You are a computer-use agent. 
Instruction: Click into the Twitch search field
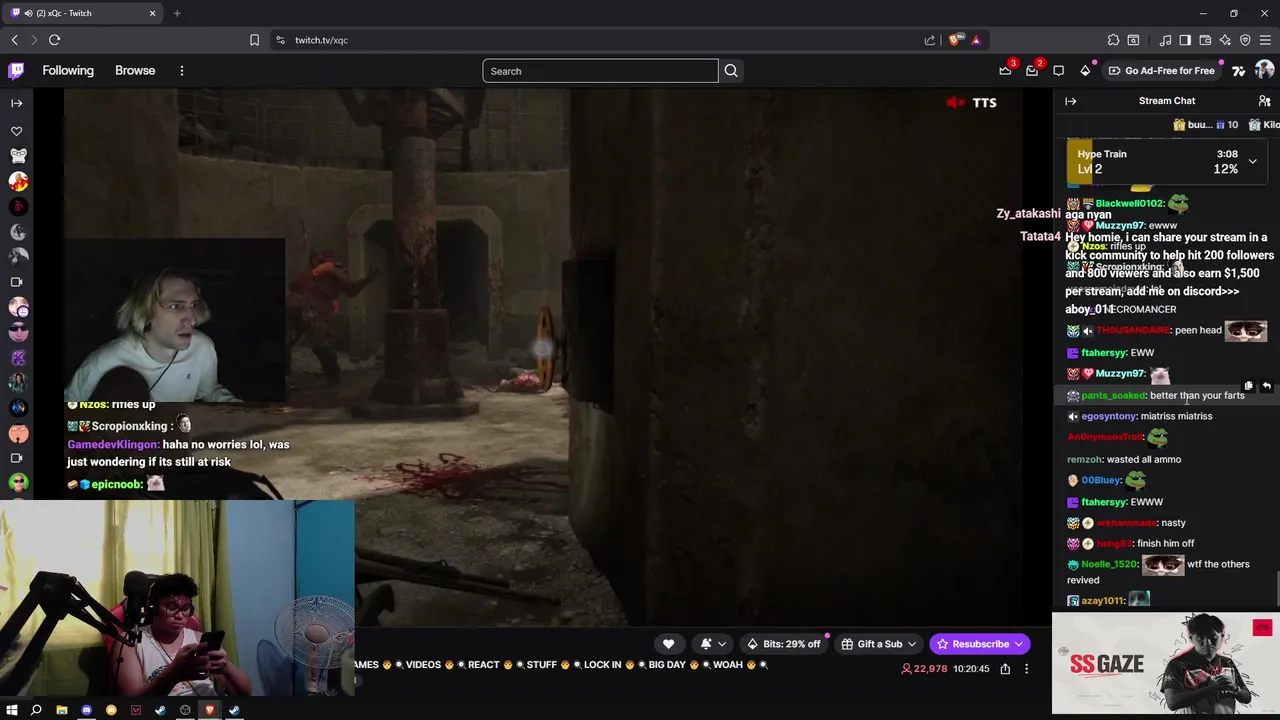600,71
